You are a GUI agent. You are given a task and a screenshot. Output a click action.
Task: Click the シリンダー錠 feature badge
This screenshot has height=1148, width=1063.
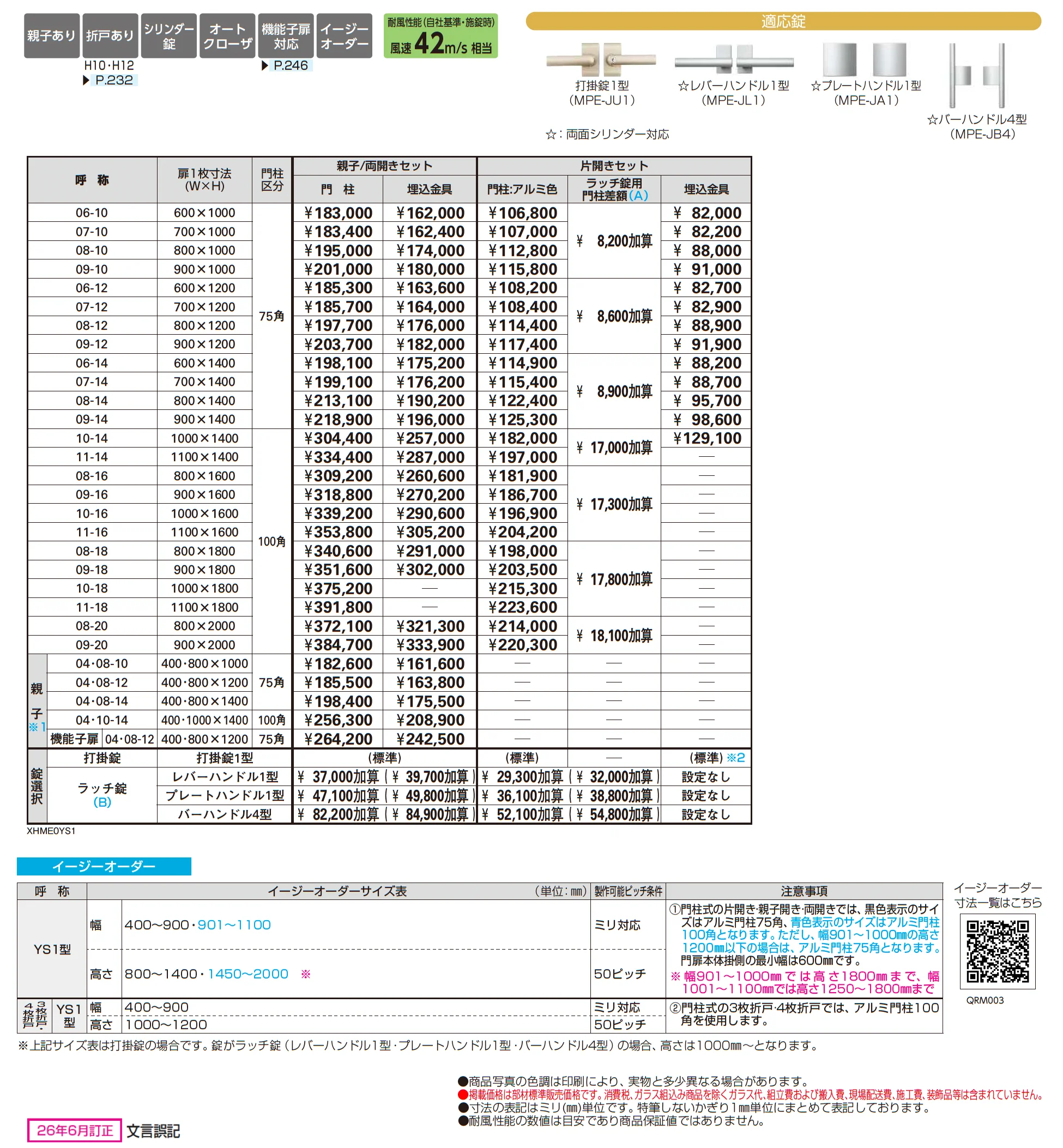pyautogui.click(x=169, y=35)
